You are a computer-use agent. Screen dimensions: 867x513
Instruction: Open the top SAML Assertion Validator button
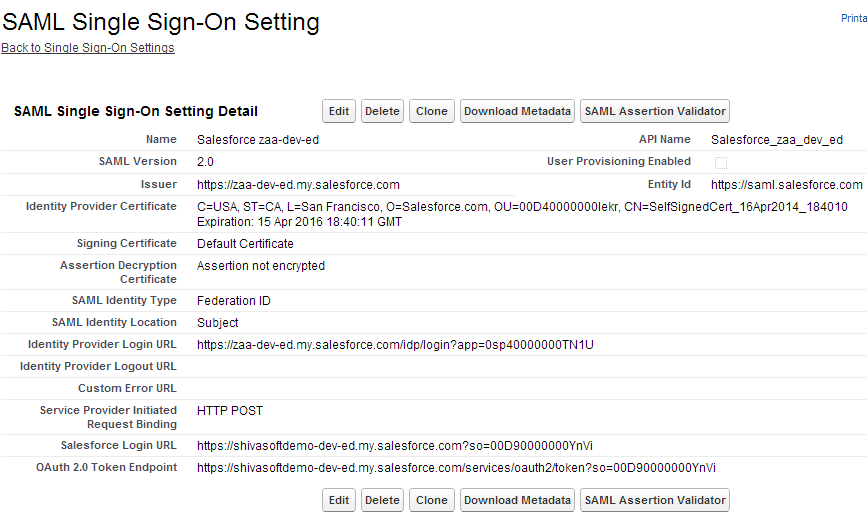[655, 111]
